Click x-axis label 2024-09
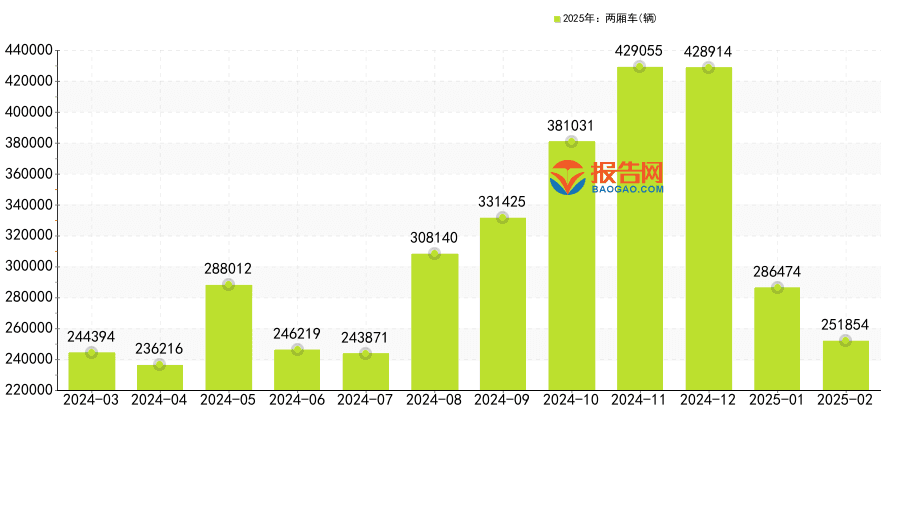The height and width of the screenshot is (530, 900). (502, 400)
